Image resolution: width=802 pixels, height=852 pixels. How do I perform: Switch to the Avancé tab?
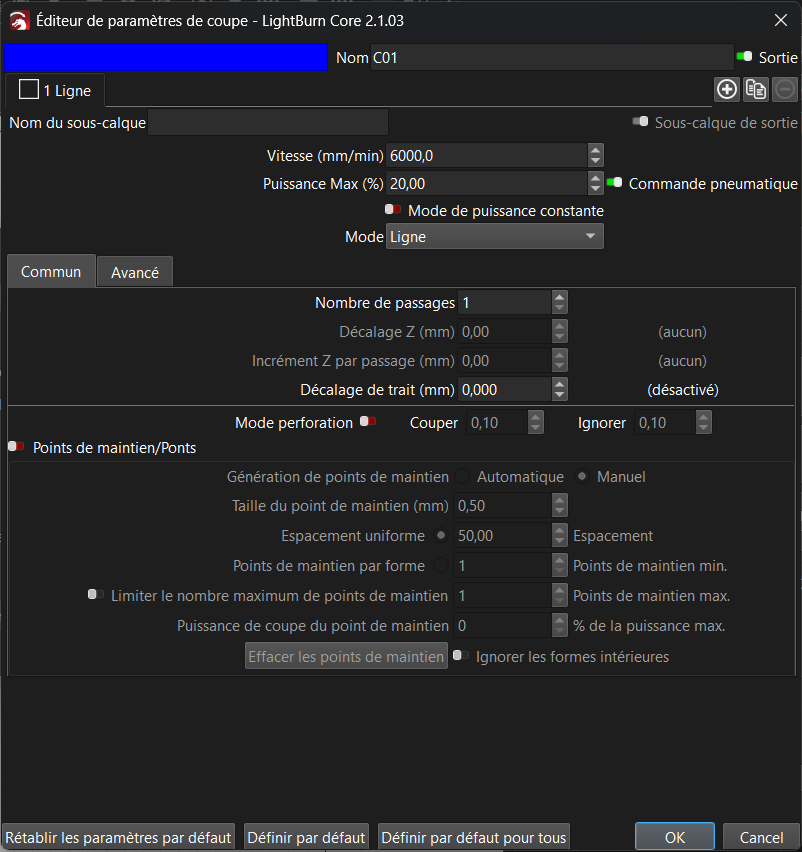(x=135, y=272)
